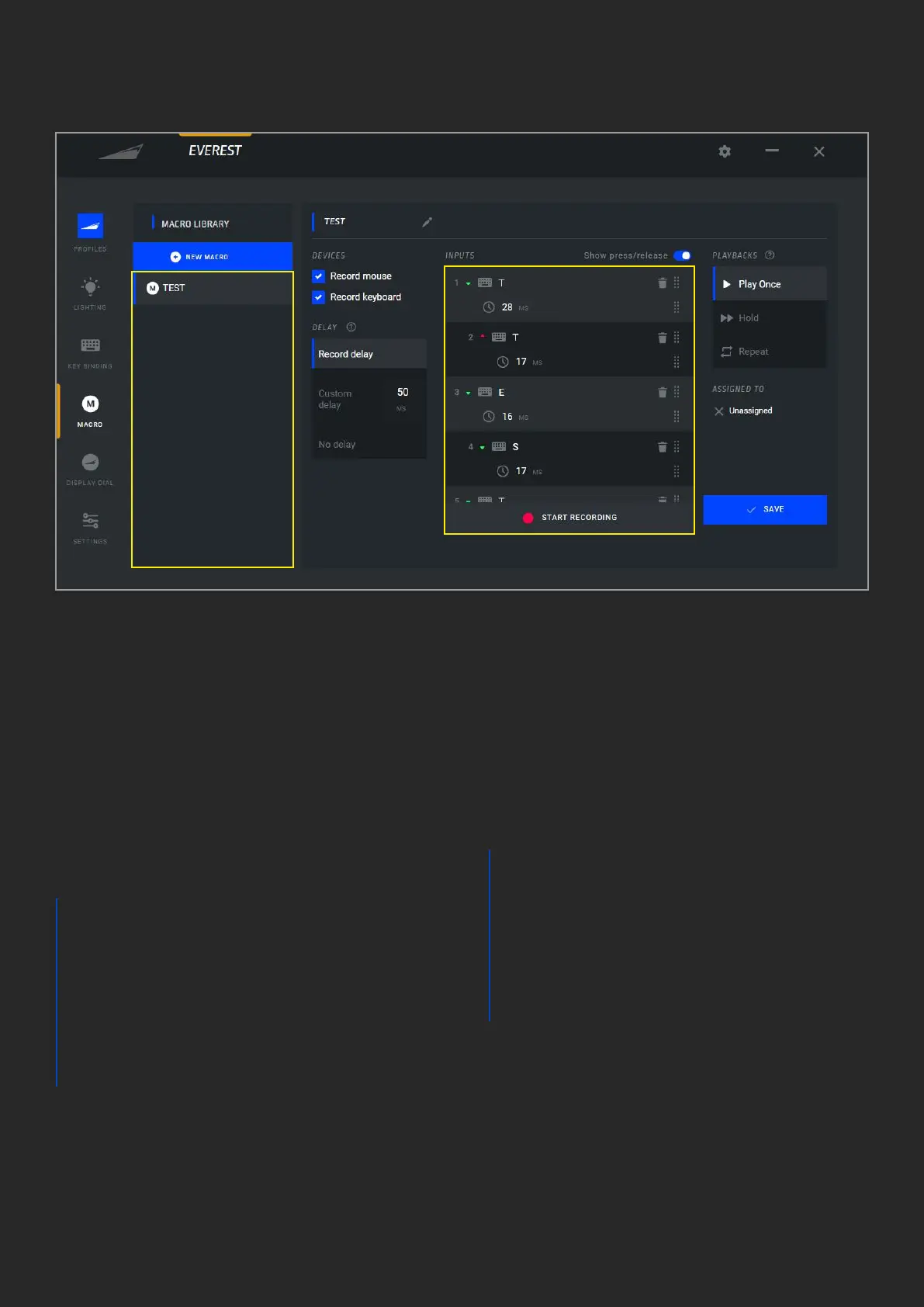Viewport: 924px width, 1307px height.
Task: Grab drag handle of row 1 T
Action: coord(677,283)
